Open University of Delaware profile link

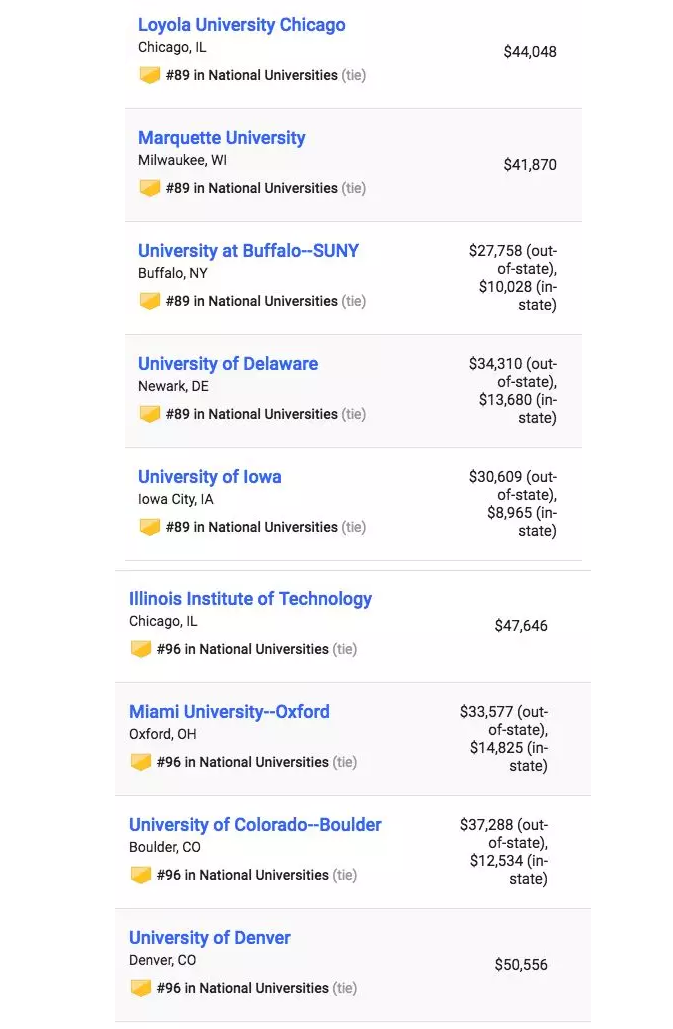coord(228,364)
